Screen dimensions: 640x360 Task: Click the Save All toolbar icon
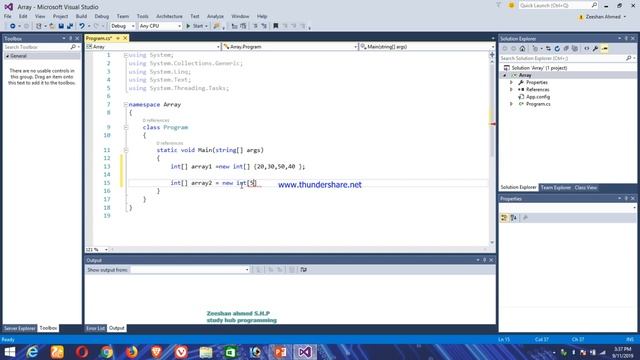(70, 26)
